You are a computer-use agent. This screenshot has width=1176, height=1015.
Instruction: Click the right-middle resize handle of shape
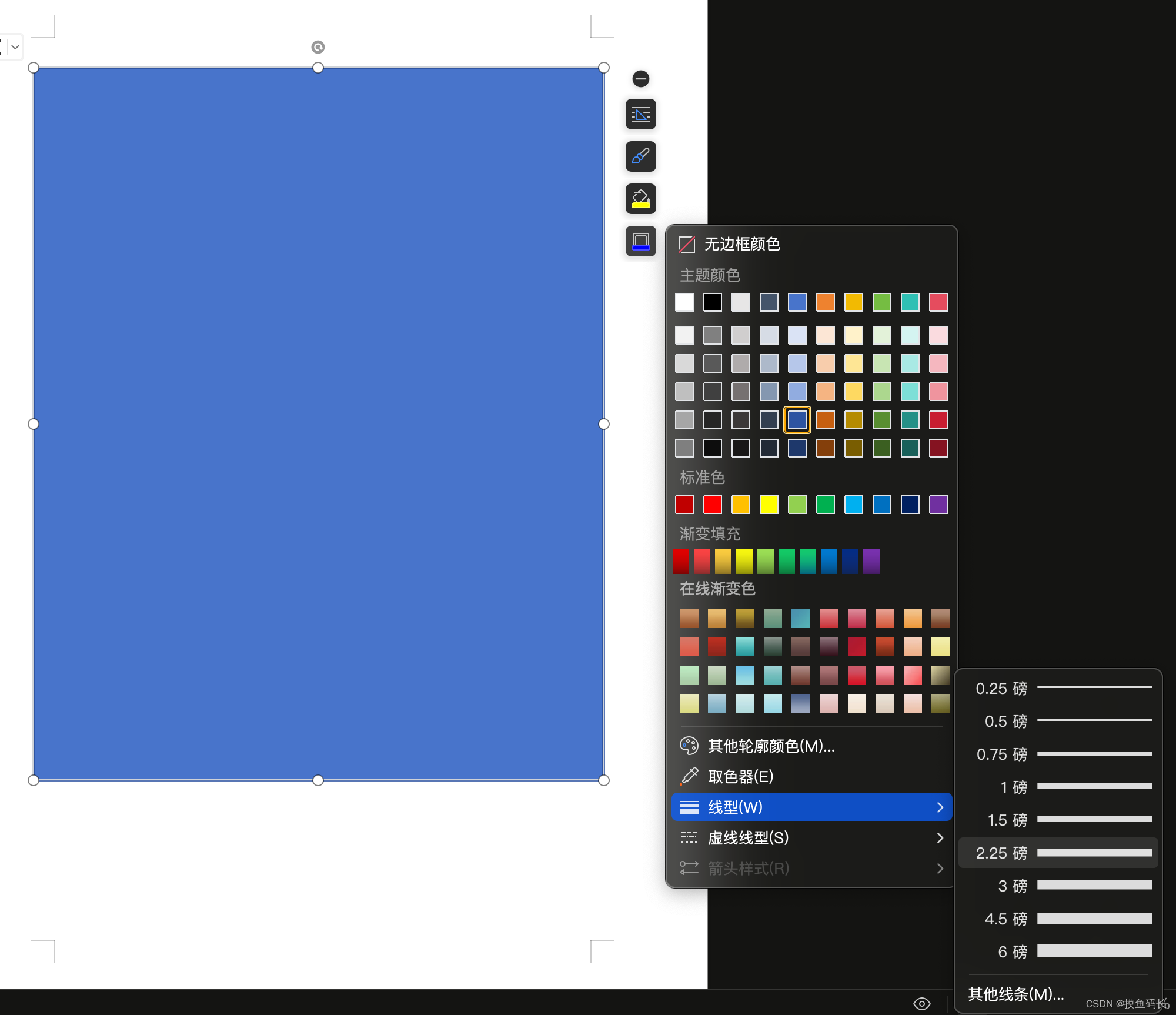[x=604, y=424]
